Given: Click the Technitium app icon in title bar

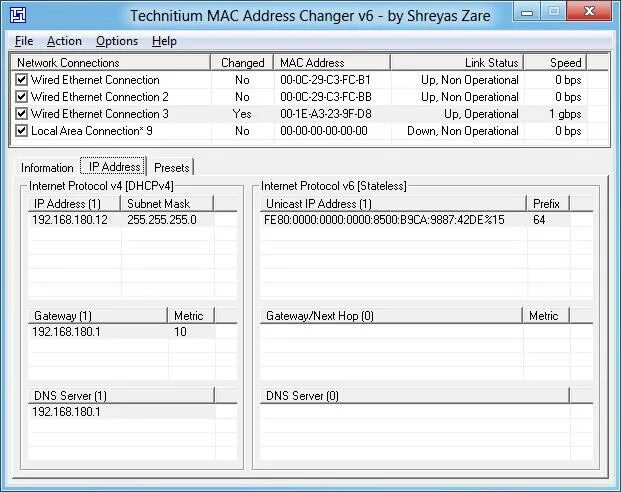Looking at the screenshot, I should pos(18,15).
